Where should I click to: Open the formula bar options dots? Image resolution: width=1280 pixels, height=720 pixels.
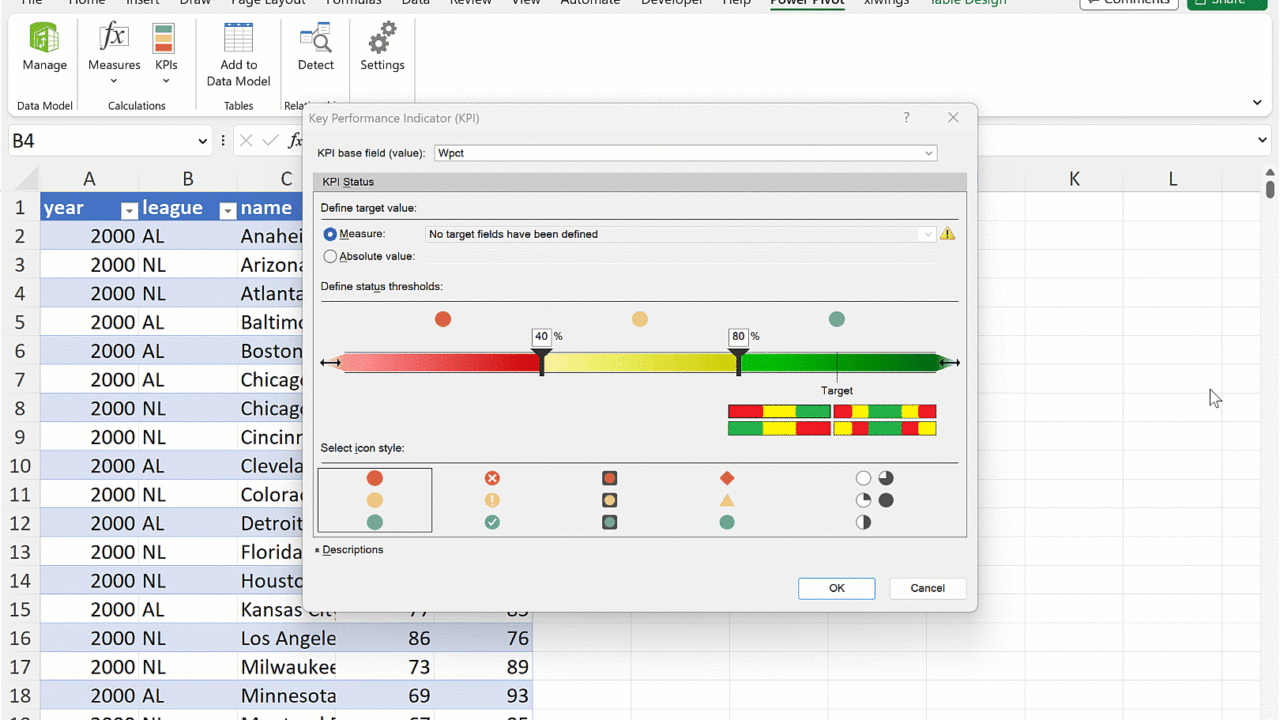coord(223,141)
